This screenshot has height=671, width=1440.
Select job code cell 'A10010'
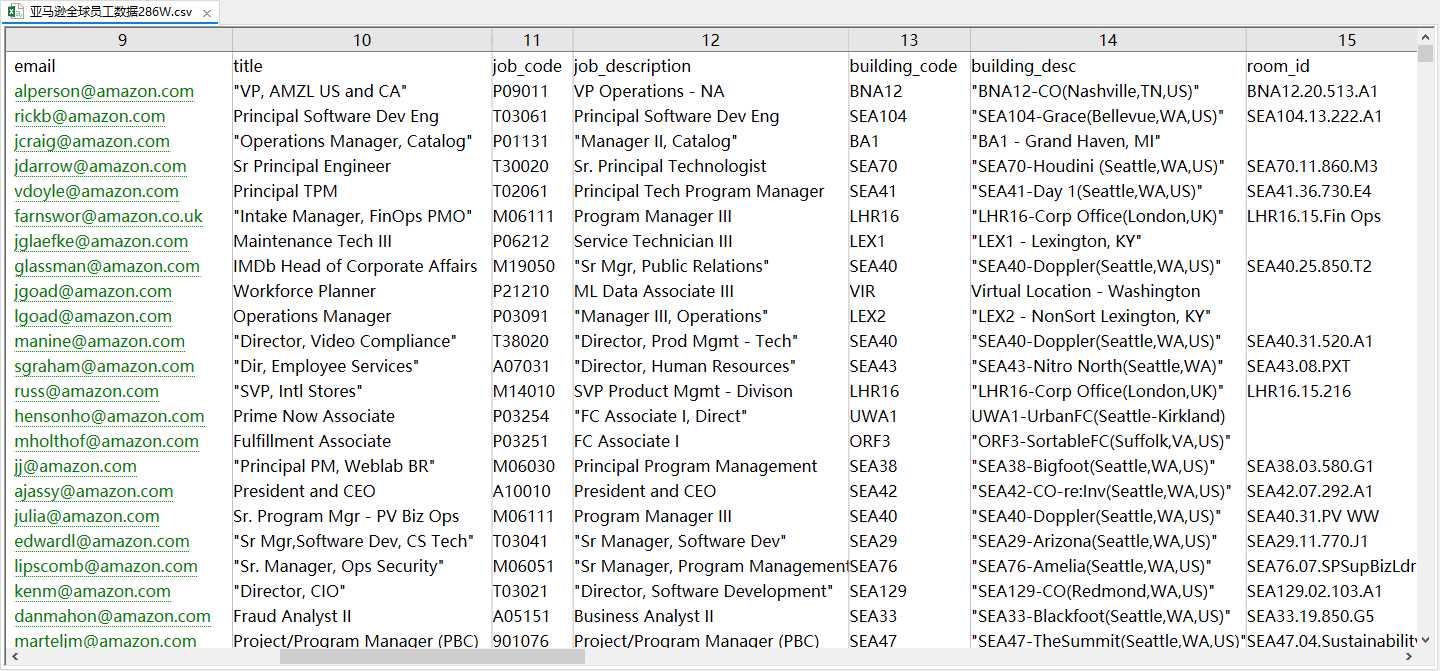pyautogui.click(x=532, y=491)
